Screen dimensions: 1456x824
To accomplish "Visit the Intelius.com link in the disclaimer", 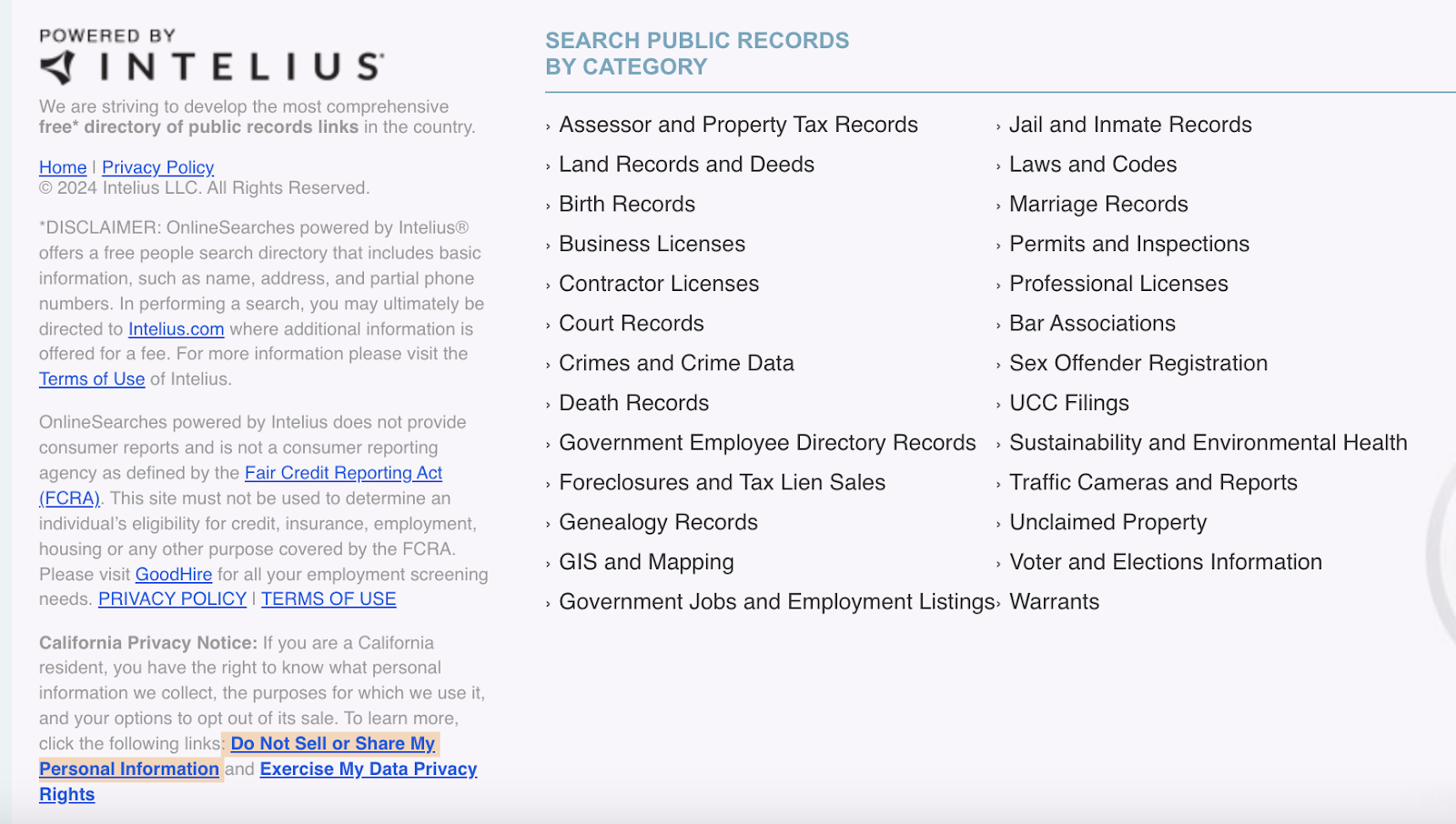I will coord(177,329).
